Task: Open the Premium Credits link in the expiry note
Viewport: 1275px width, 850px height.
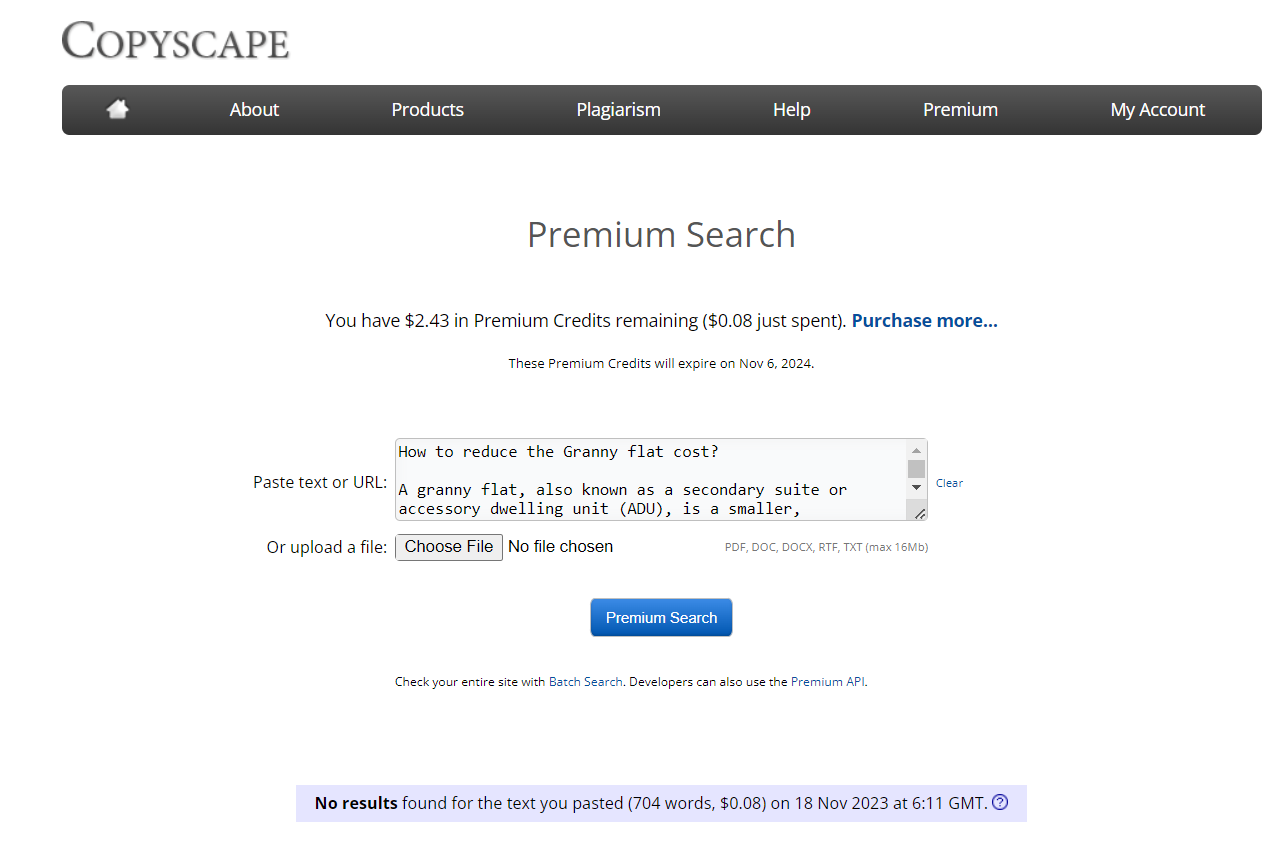Action: tap(598, 364)
